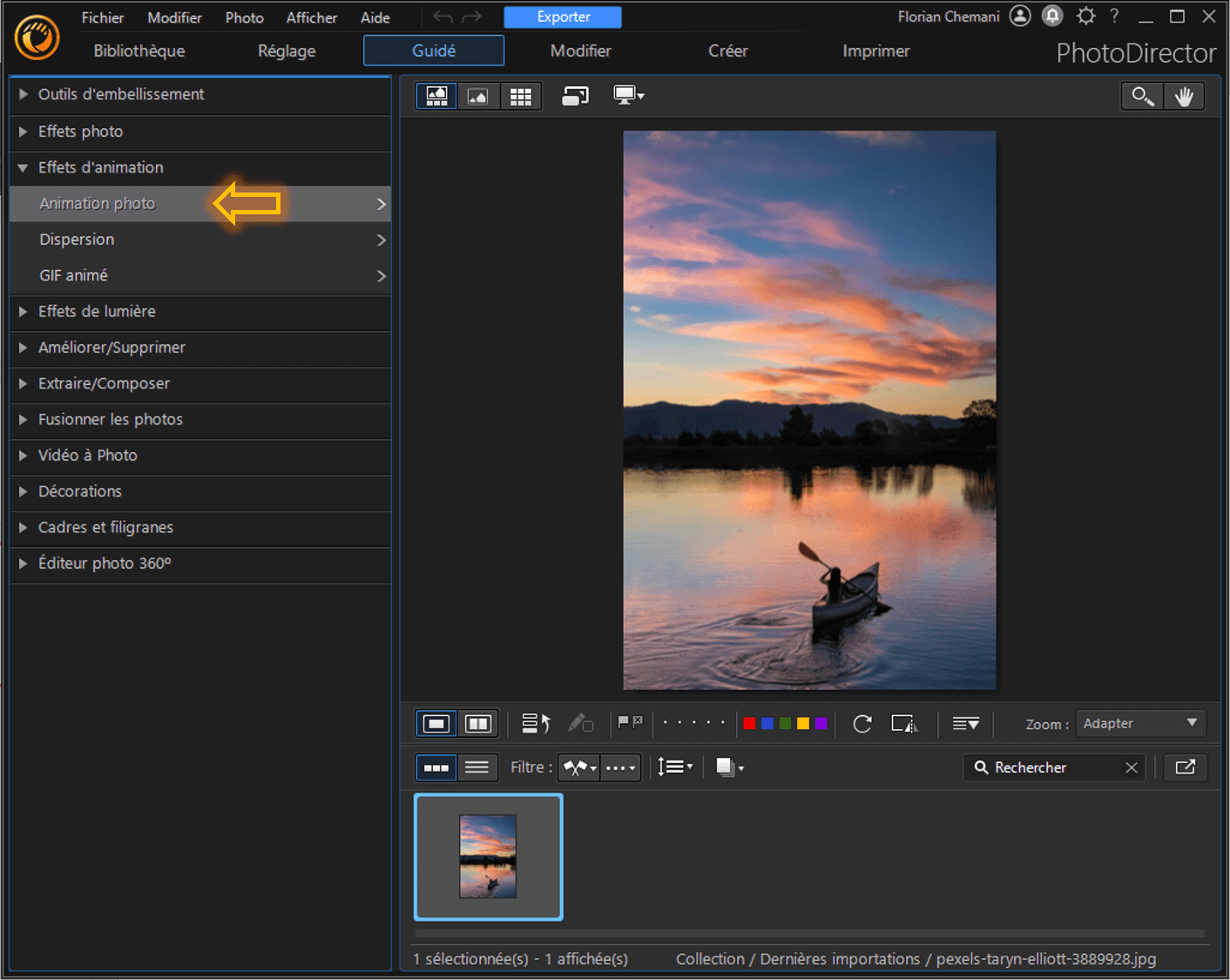Select the hand pan tool
The height and width of the screenshot is (980, 1230).
[x=1184, y=96]
